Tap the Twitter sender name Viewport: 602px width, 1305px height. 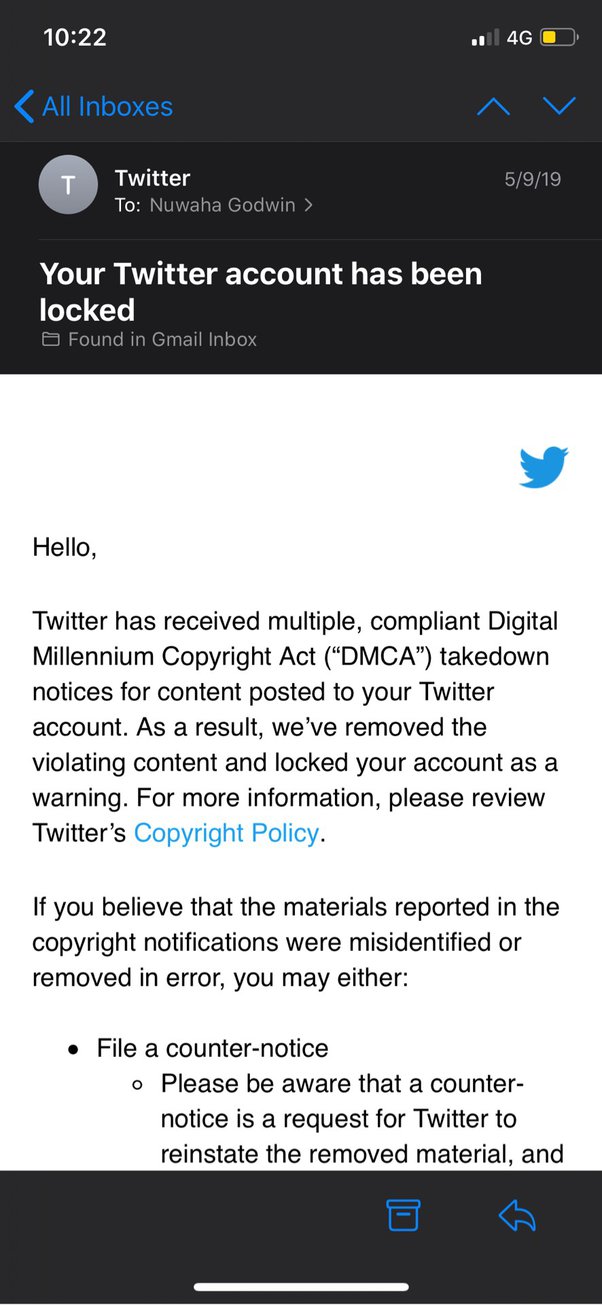[151, 177]
